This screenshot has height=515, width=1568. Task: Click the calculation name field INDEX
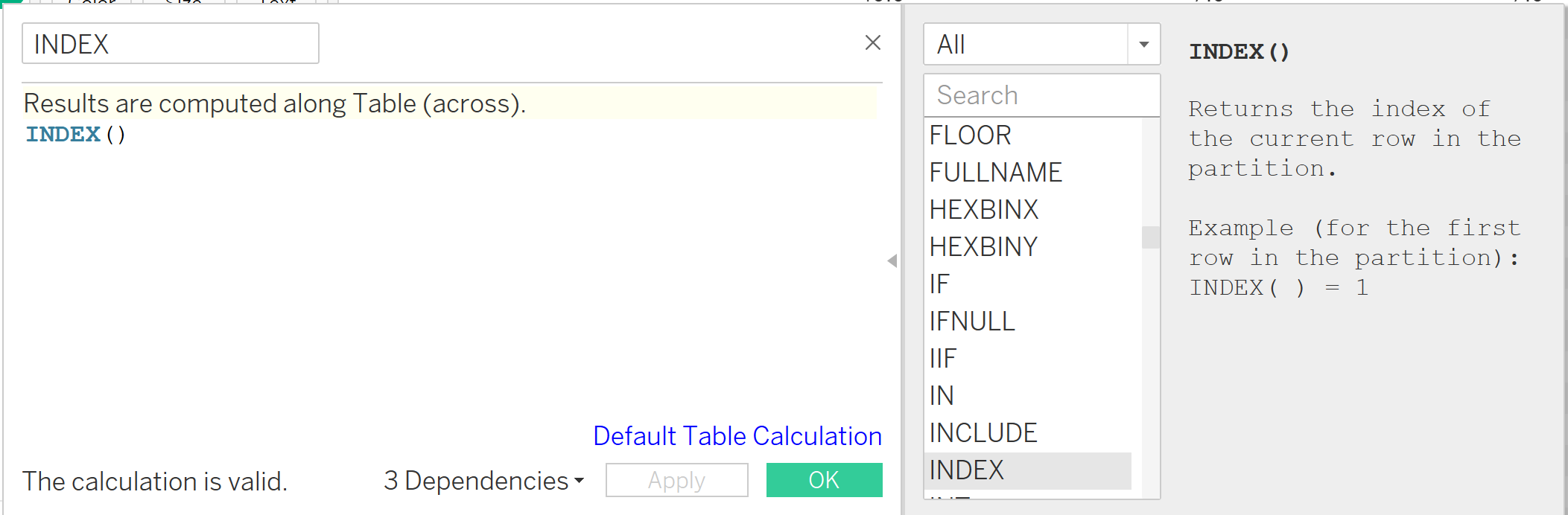[170, 44]
